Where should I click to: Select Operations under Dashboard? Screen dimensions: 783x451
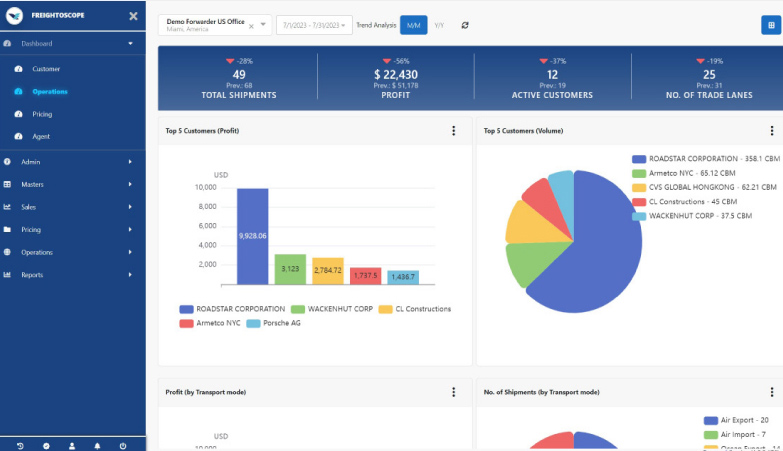click(50, 91)
